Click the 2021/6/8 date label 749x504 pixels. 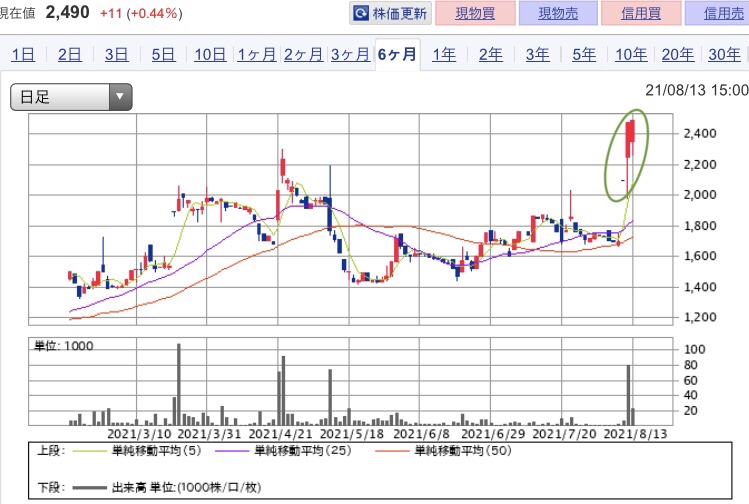click(421, 434)
